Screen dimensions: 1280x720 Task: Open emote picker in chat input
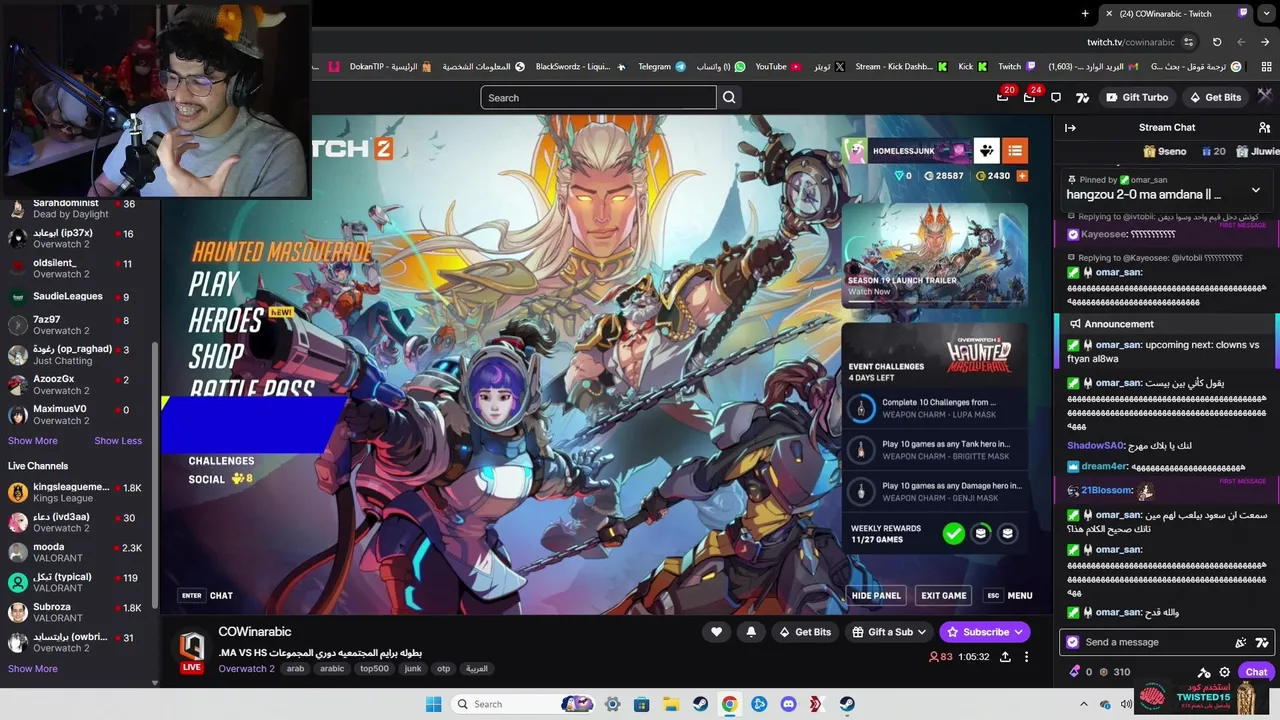pos(1241,643)
